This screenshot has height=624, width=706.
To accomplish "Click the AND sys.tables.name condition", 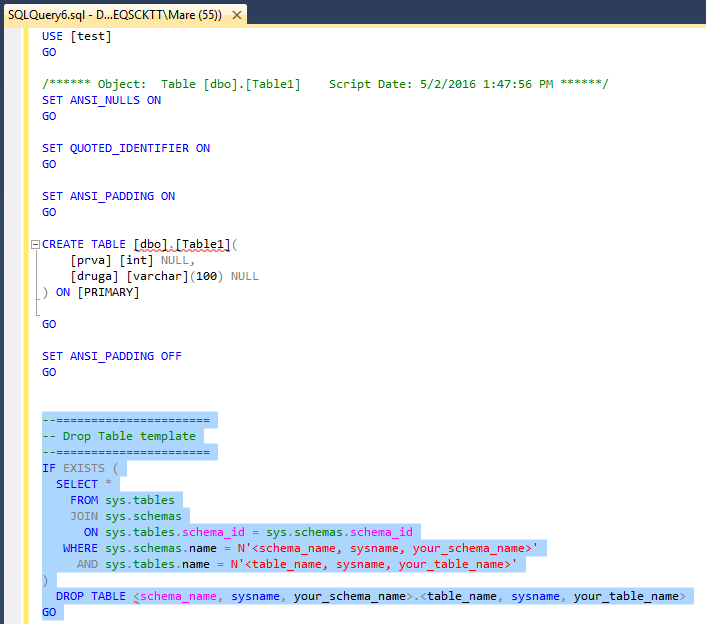I will pyautogui.click(x=300, y=564).
